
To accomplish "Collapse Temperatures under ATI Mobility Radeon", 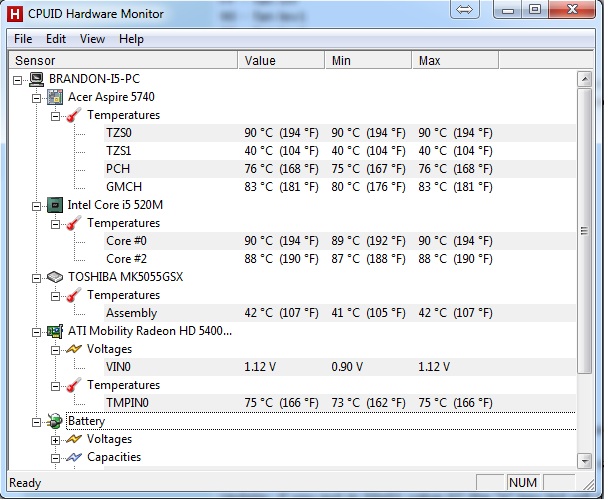I will pyautogui.click(x=55, y=386).
